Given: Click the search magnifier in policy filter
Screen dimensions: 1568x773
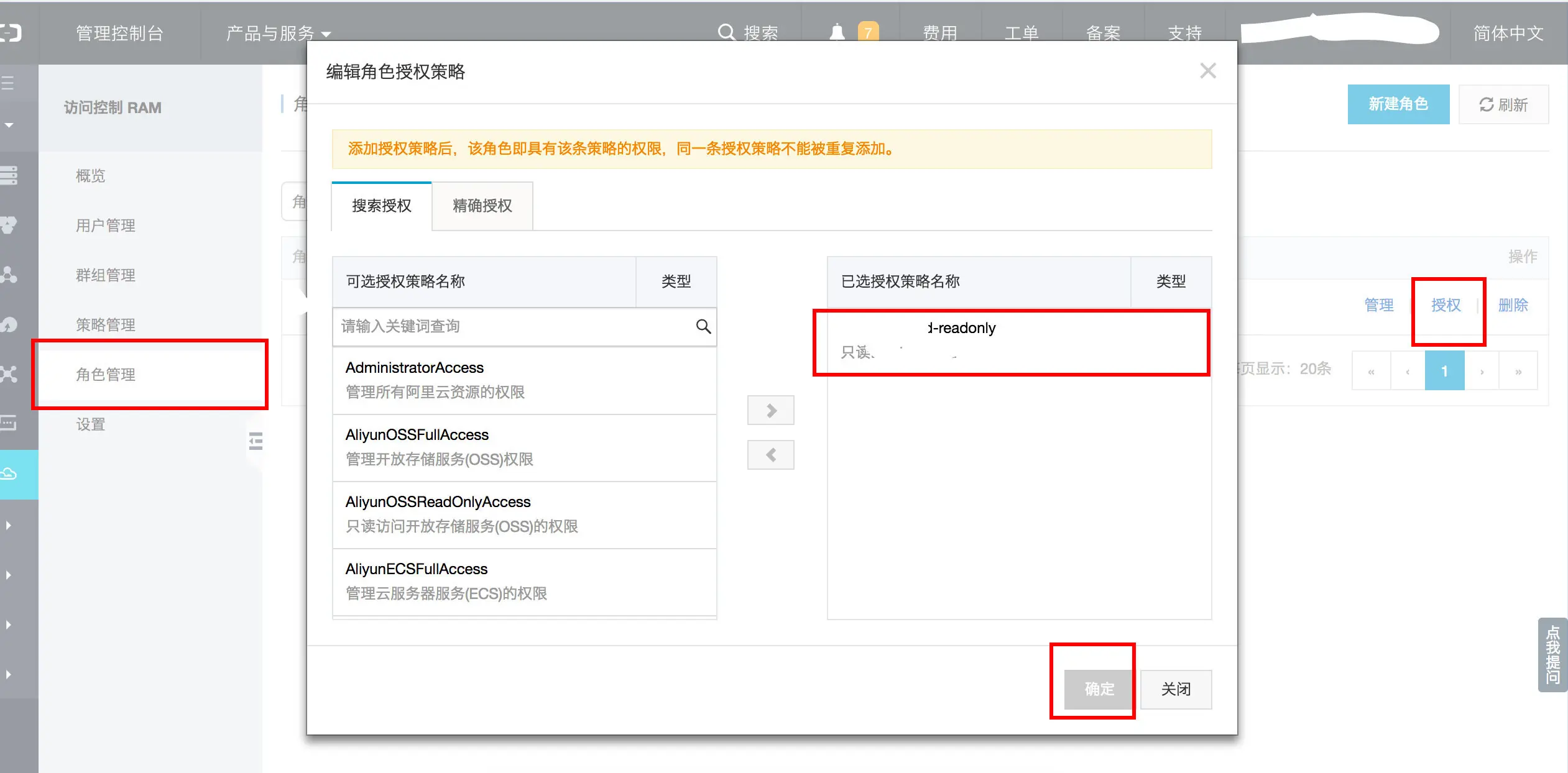Looking at the screenshot, I should (703, 326).
